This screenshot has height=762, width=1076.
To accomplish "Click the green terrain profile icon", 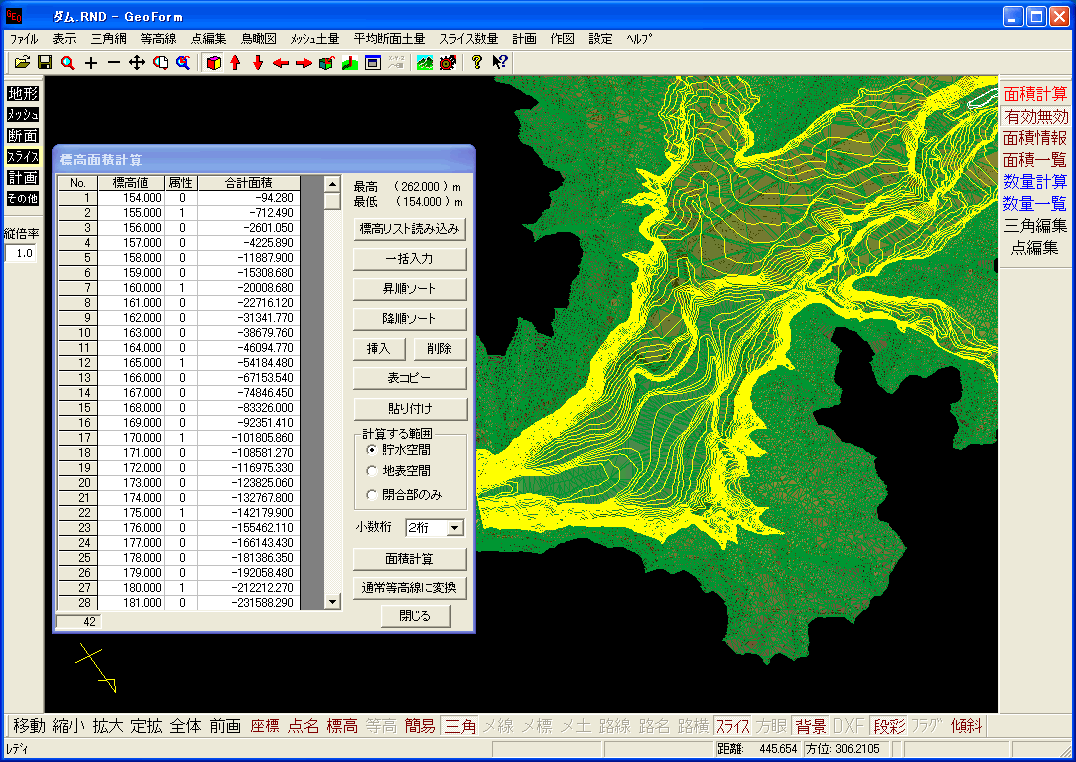I will tap(350, 63).
